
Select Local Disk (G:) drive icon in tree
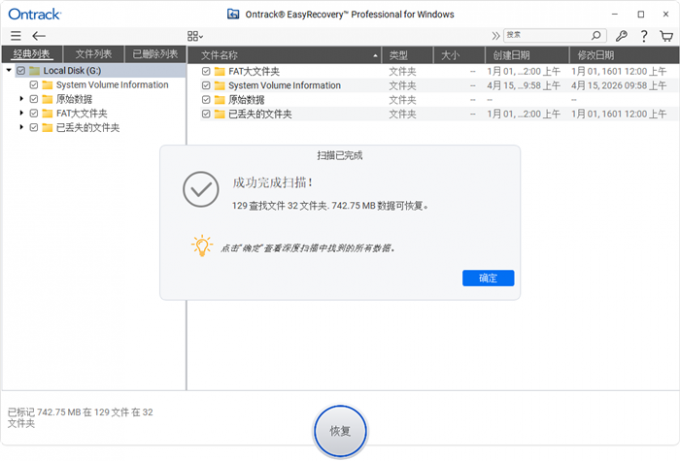tap(35, 70)
